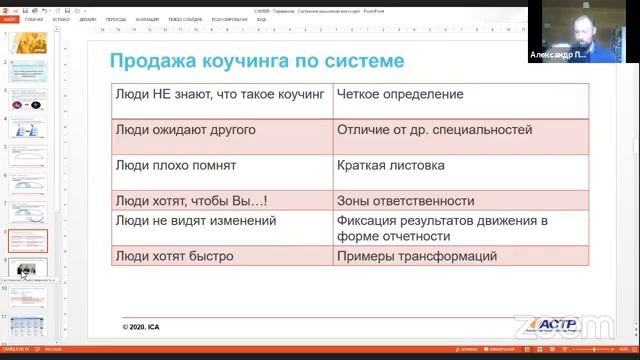This screenshot has width=640, height=360.
Task: Click slide title 'Продажа коучинга по системе'
Action: coord(257,61)
